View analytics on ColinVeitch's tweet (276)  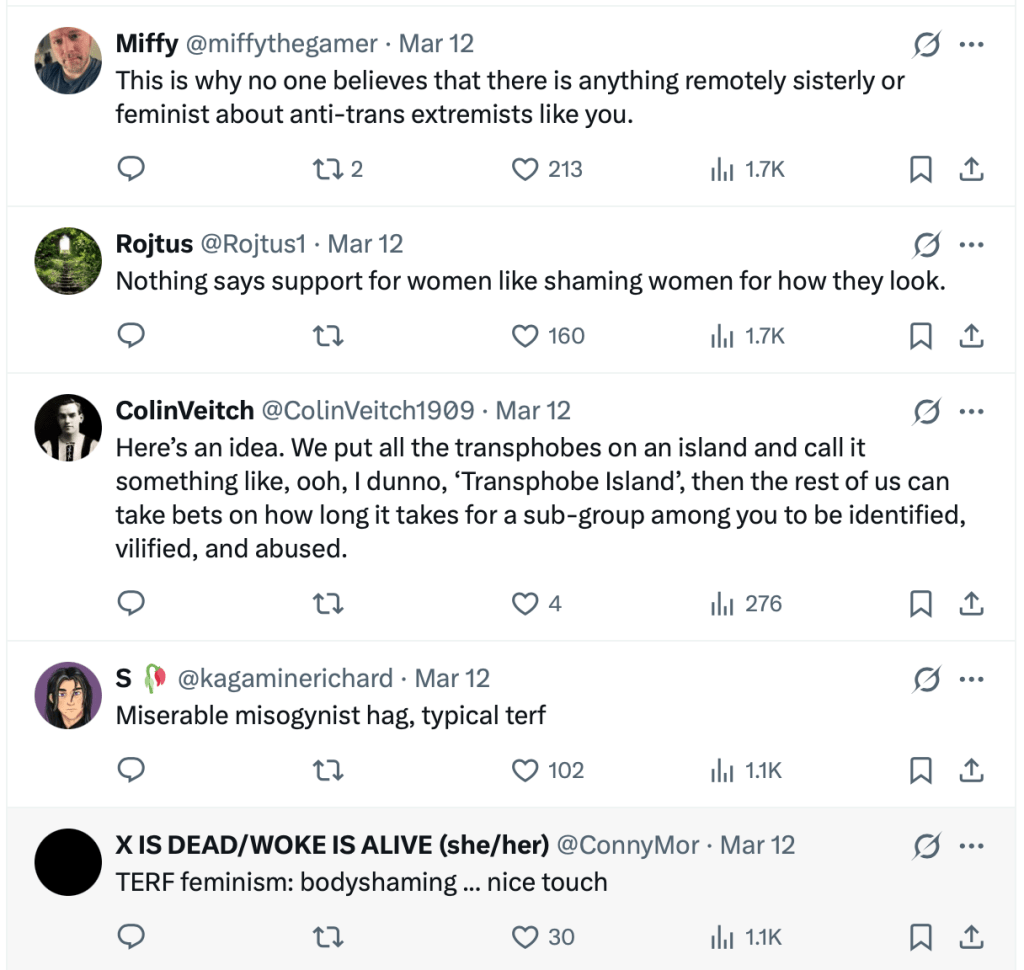click(746, 604)
